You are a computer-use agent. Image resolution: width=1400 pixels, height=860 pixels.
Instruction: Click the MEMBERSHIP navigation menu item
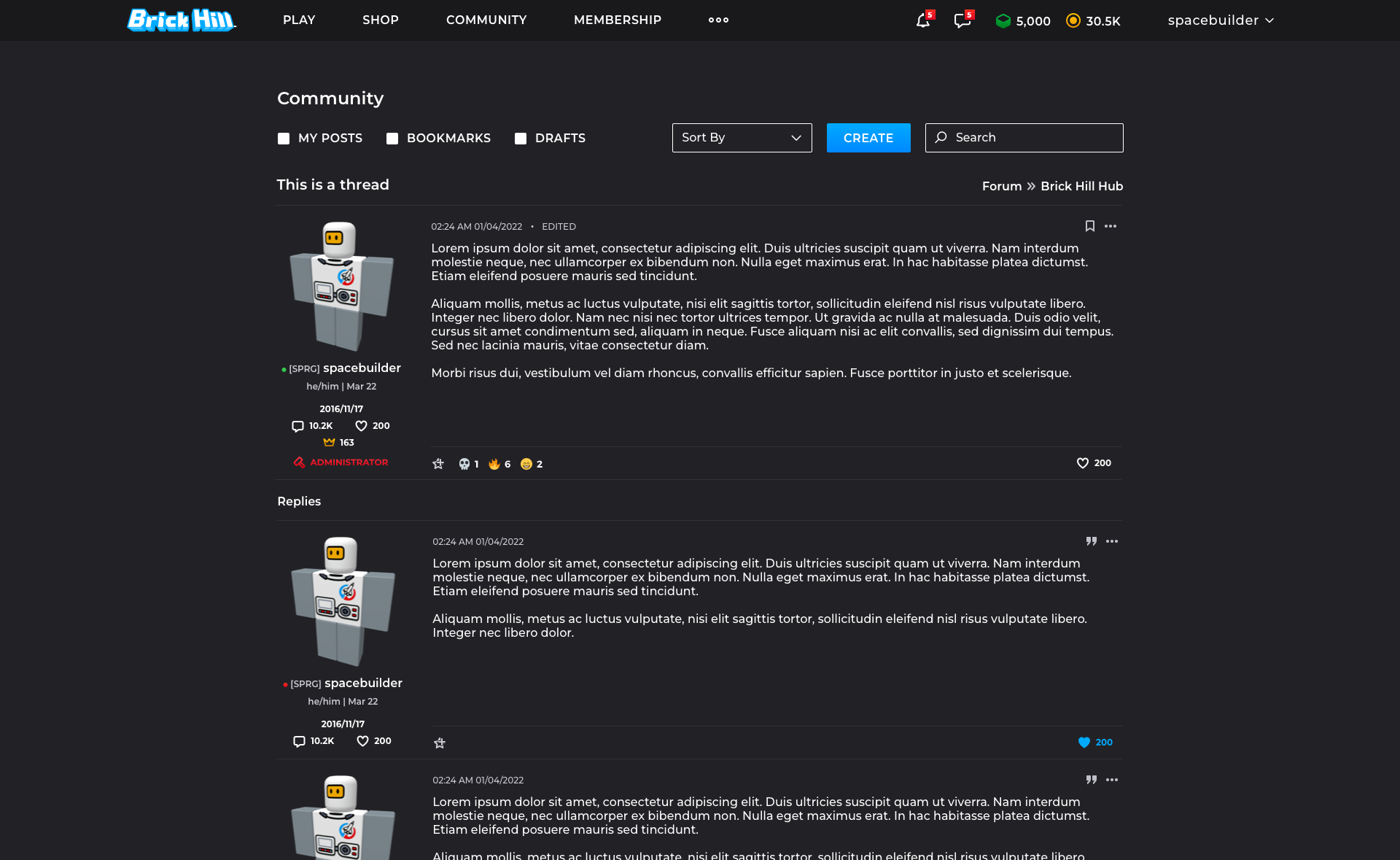[x=617, y=19]
